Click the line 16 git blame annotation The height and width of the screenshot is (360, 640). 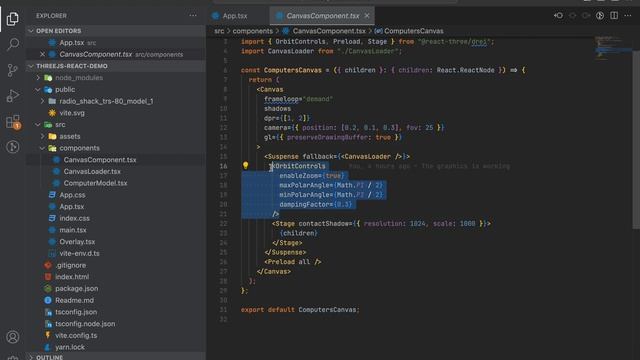click(429, 166)
